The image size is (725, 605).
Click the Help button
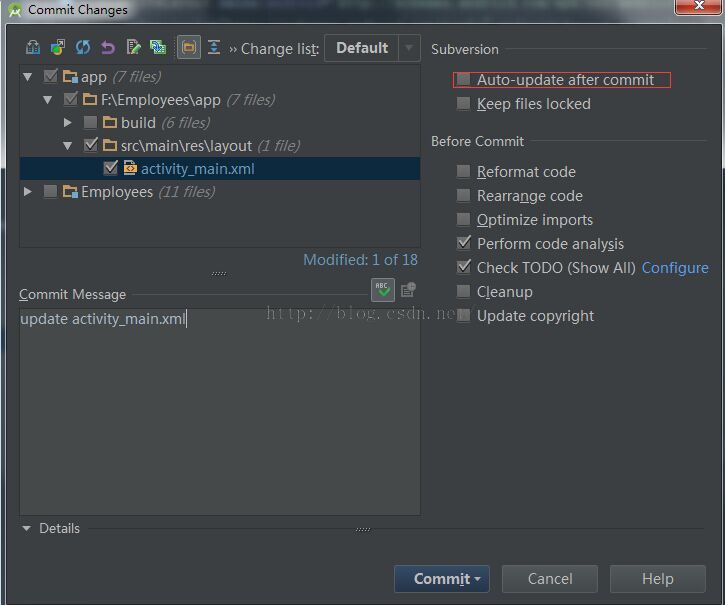click(657, 579)
